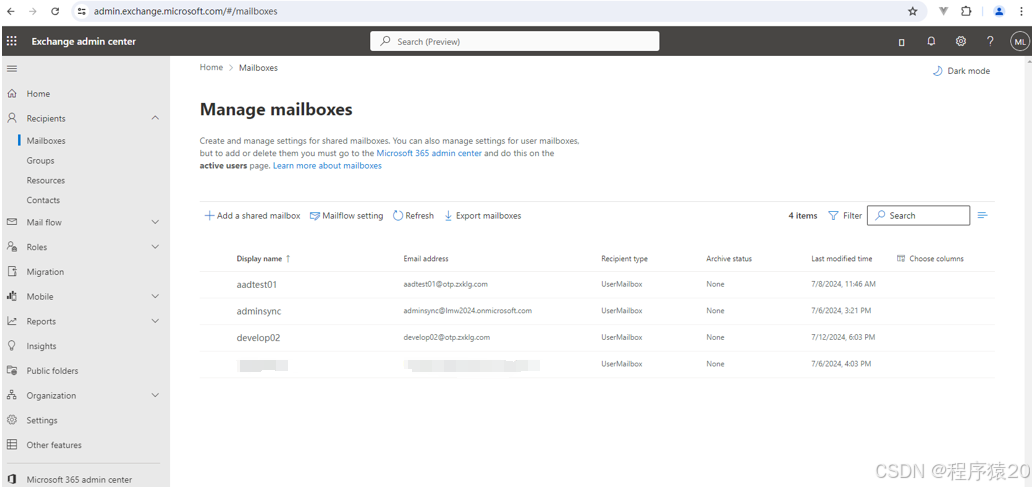Image resolution: width=1034 pixels, height=489 pixels.
Task: Click the browser profile icon
Action: 999,11
